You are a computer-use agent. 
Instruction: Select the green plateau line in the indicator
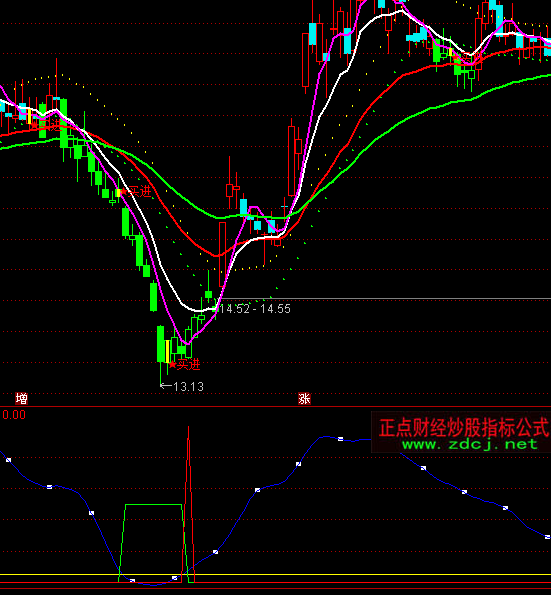point(154,504)
